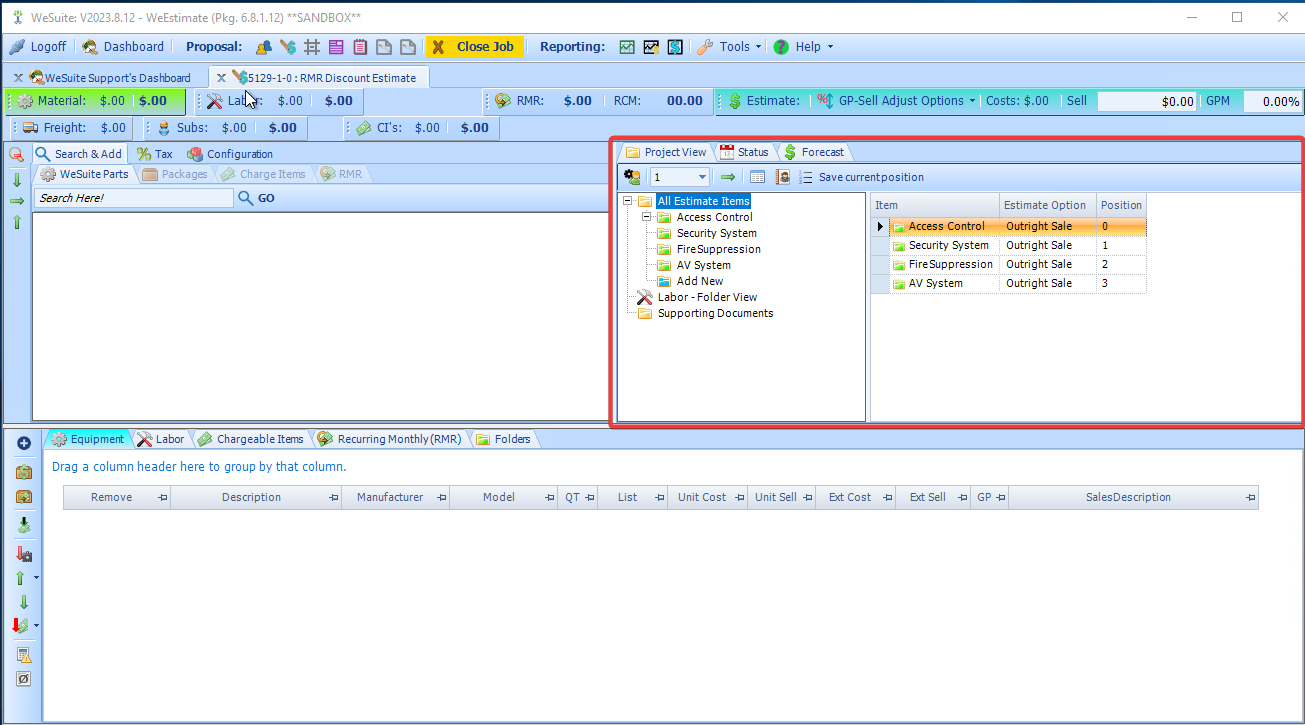Click the first reporting chart icon
1305x725 pixels.
point(627,47)
